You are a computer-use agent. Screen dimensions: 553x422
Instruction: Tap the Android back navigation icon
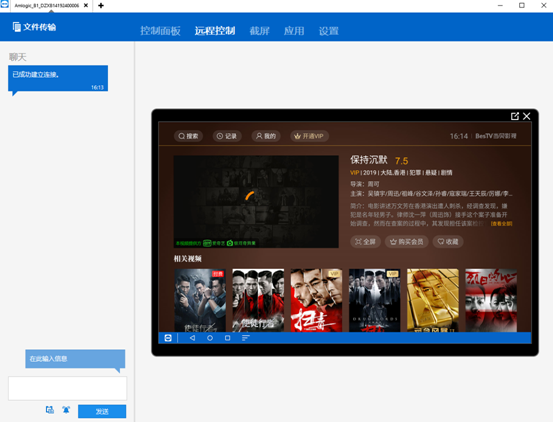[192, 338]
